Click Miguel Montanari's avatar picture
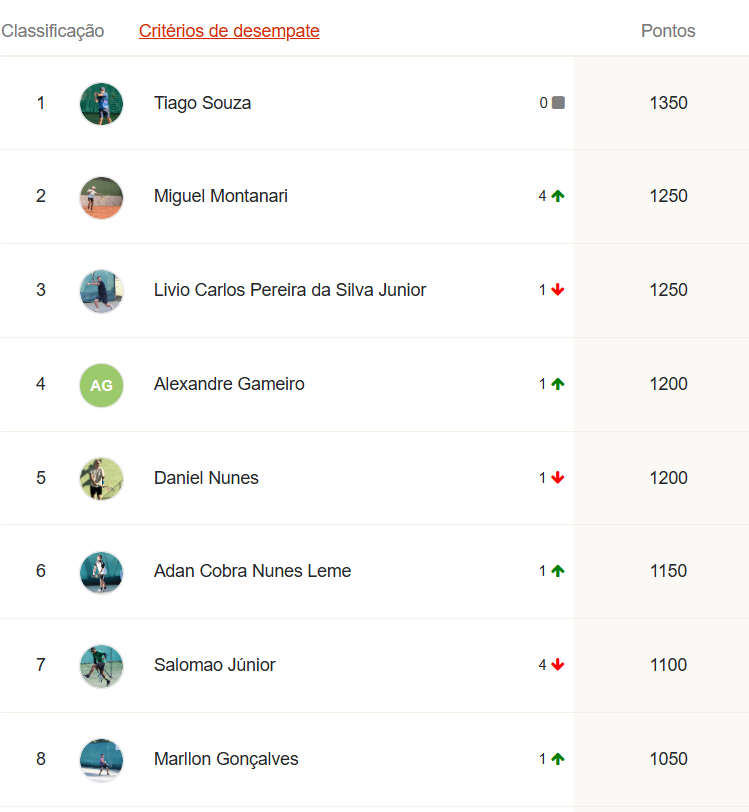The height and width of the screenshot is (812, 749). click(102, 197)
